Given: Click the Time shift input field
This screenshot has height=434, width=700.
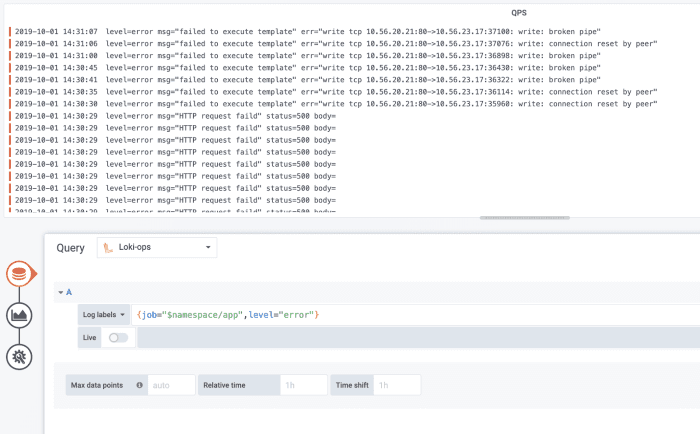Looking at the screenshot, I should click(397, 385).
